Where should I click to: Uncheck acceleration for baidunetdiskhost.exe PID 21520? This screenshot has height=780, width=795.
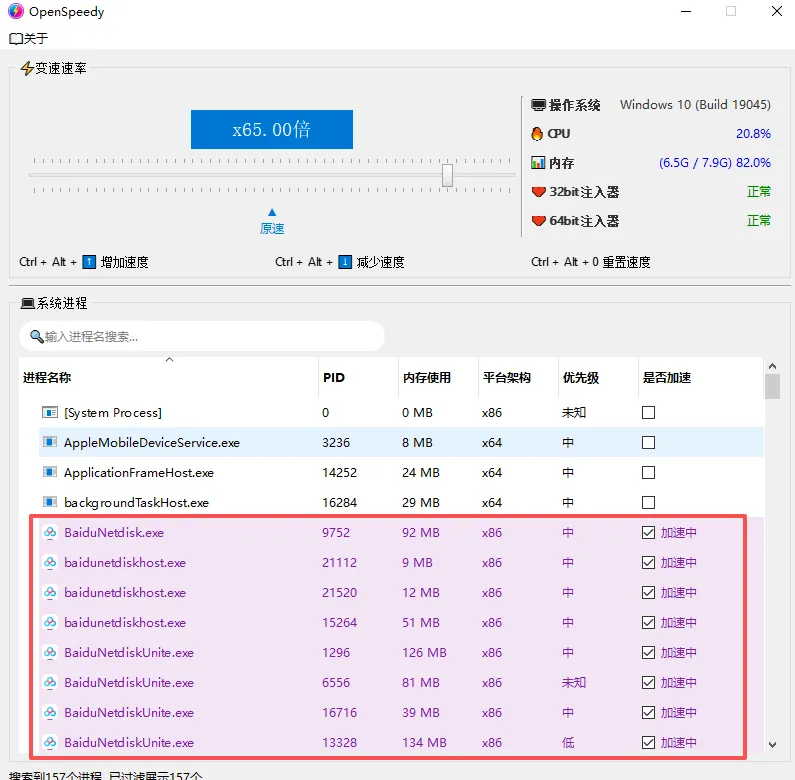648,592
